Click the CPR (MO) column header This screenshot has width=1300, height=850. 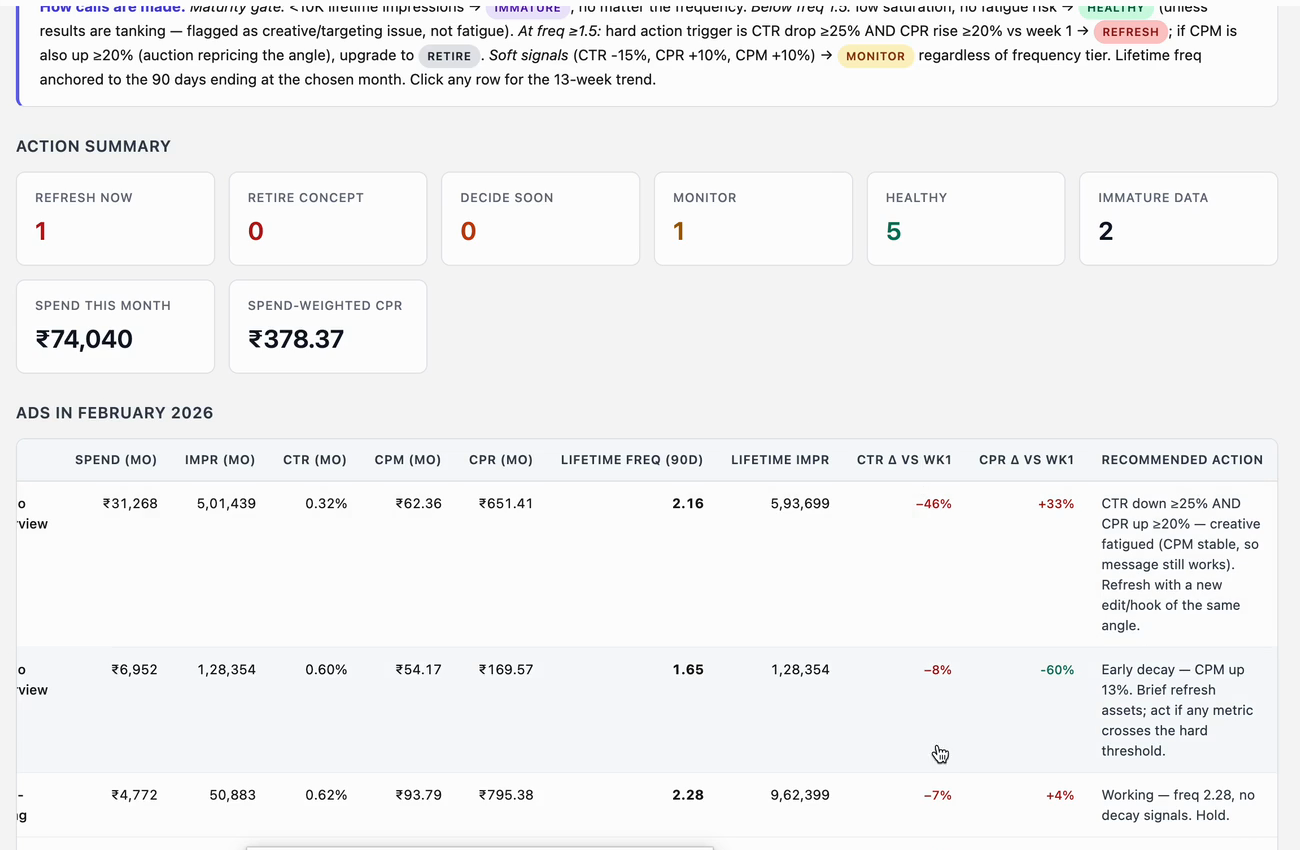(x=501, y=460)
